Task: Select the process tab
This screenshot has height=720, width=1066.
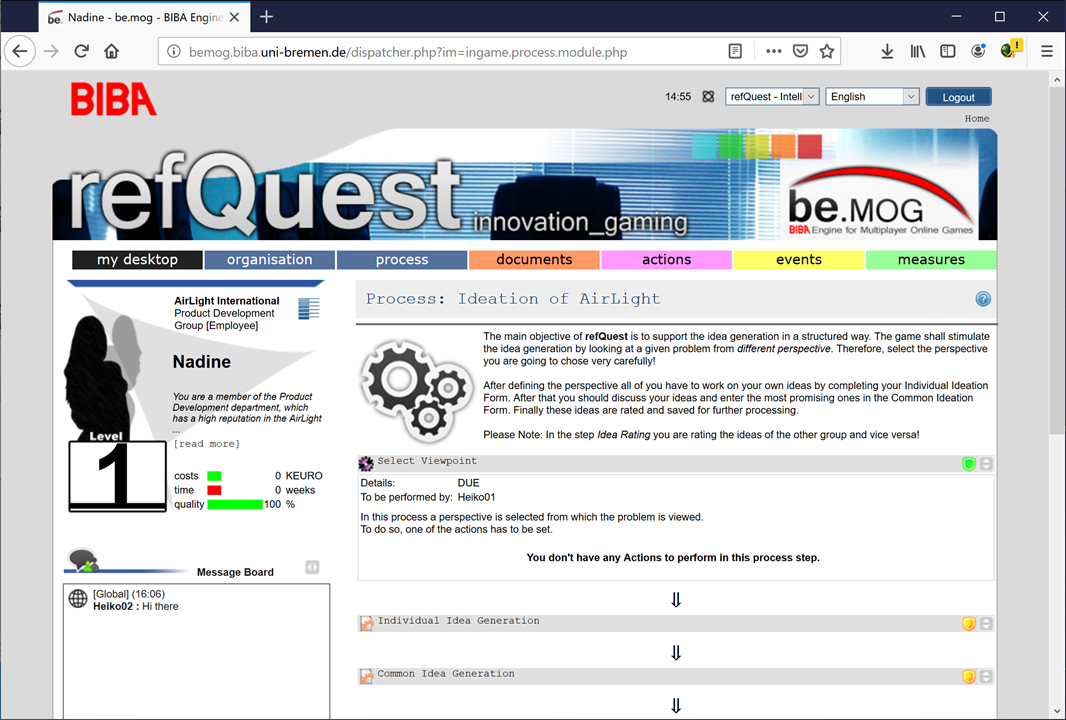Action: 402,260
